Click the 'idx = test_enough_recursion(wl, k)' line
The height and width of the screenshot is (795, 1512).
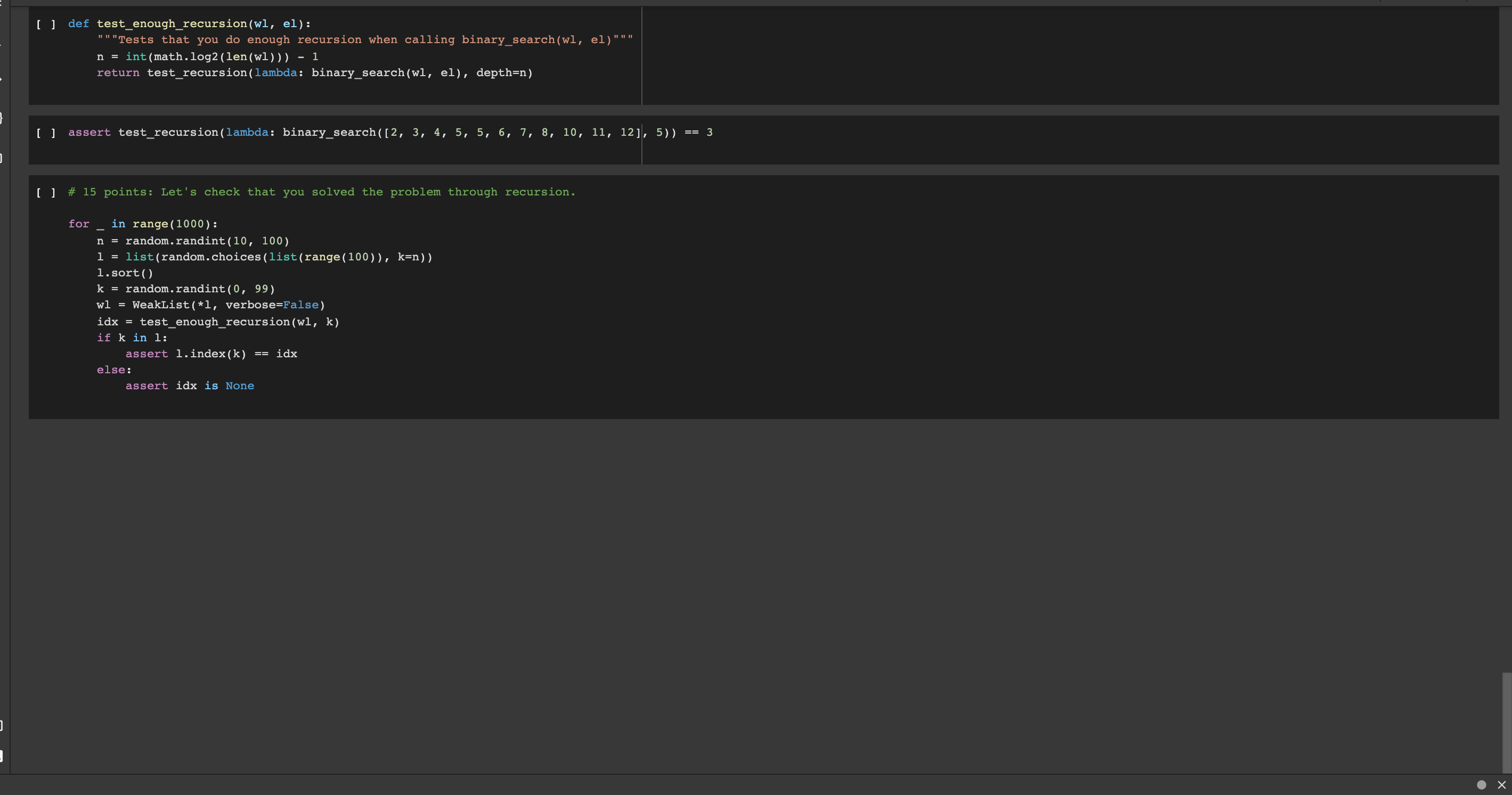tap(218, 322)
